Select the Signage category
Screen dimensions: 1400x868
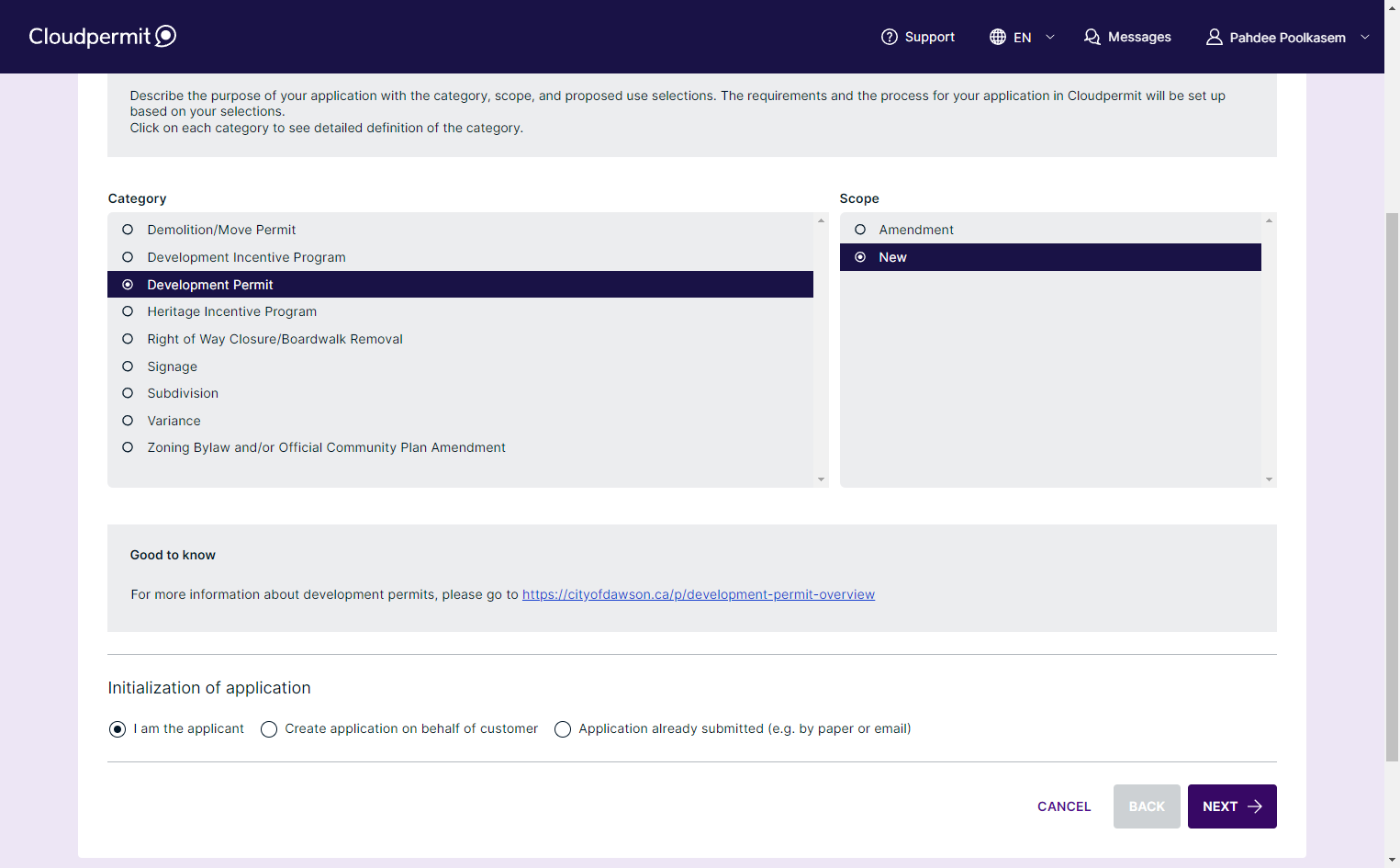click(460, 366)
